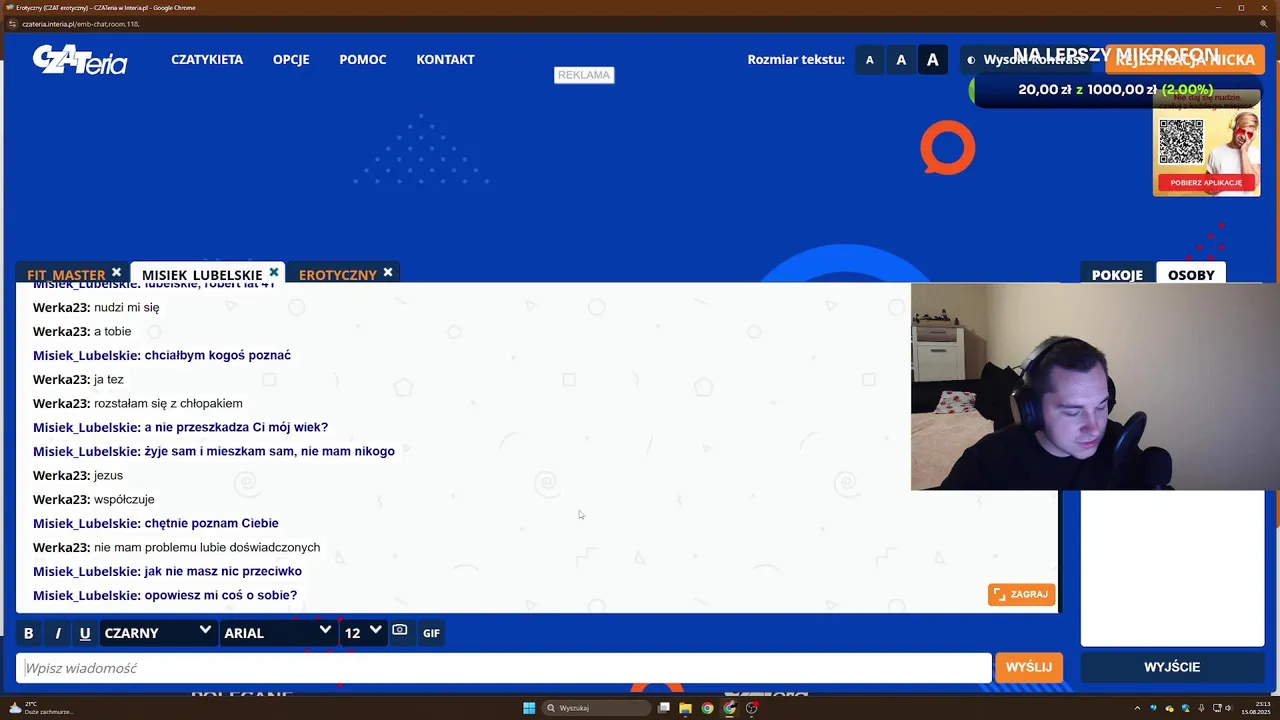Set smallest text size A
Screen dimensions: 1280x720
coord(869,60)
